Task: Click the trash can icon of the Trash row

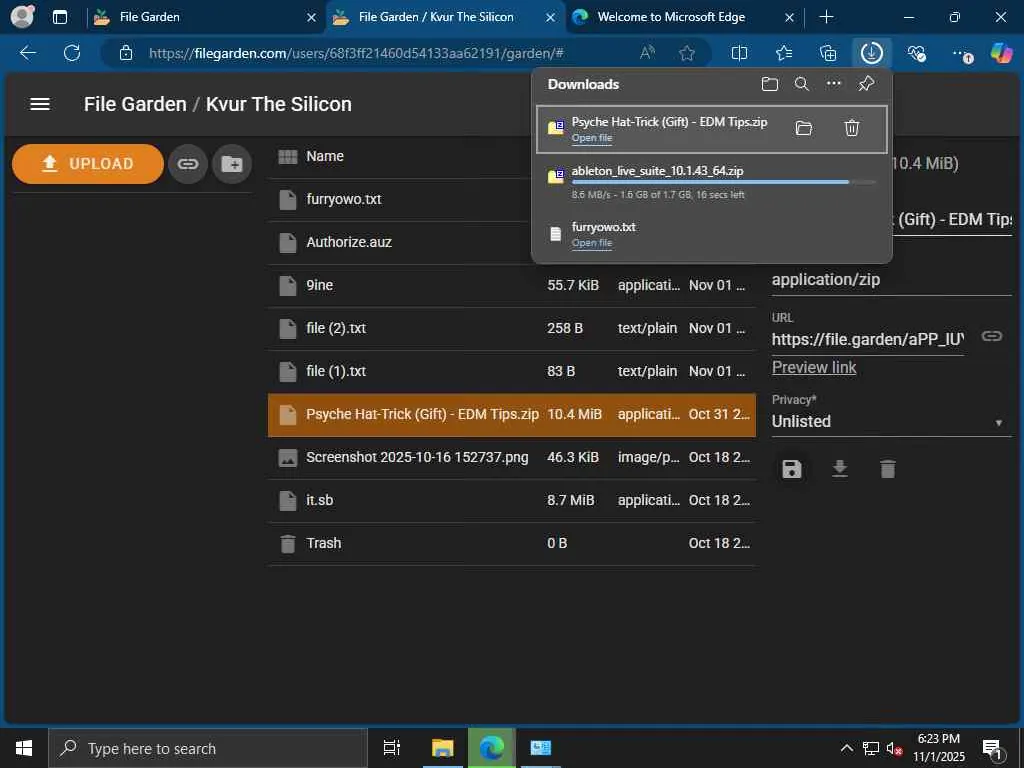Action: (288, 543)
